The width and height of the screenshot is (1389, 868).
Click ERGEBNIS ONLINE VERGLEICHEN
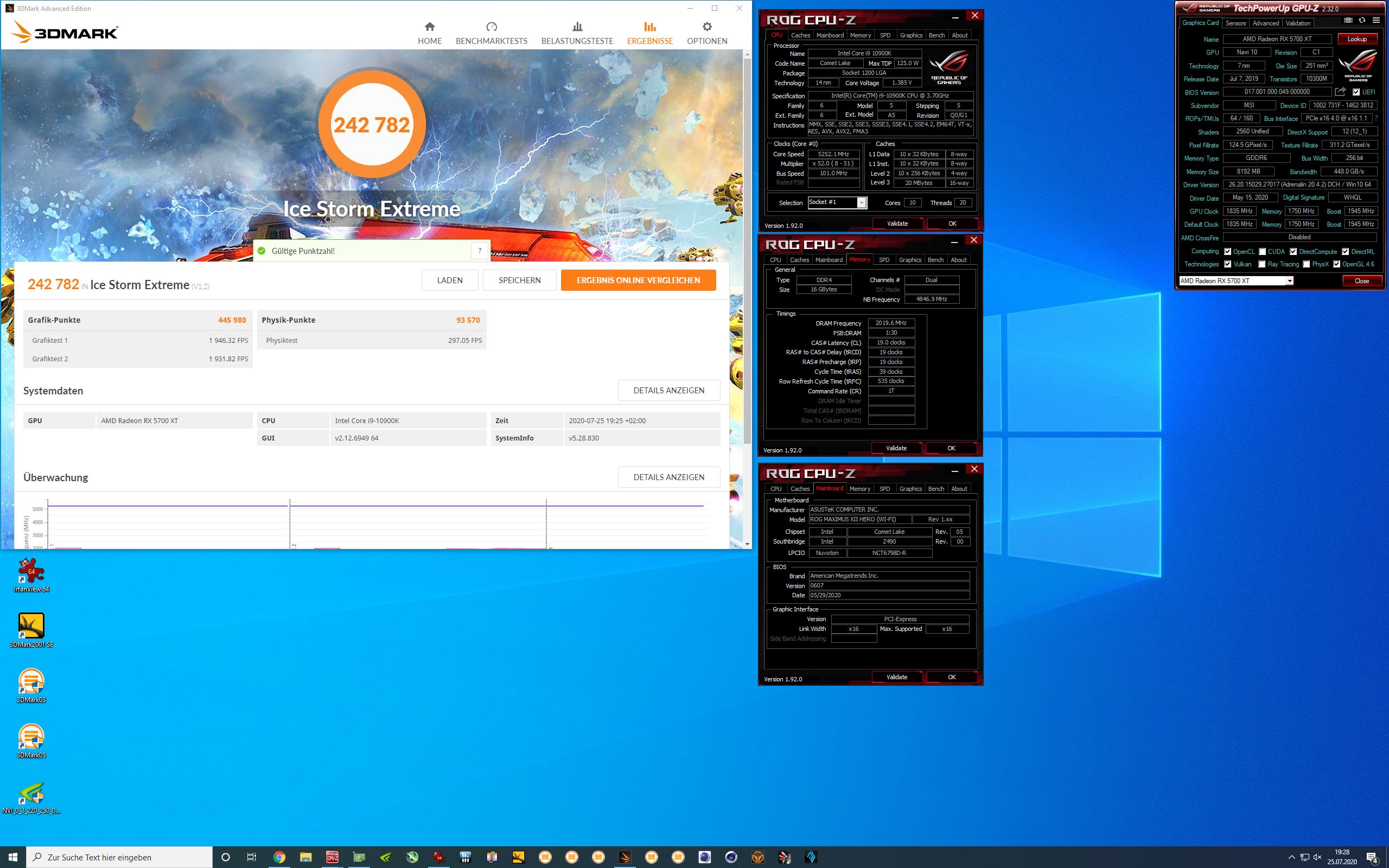pos(638,280)
